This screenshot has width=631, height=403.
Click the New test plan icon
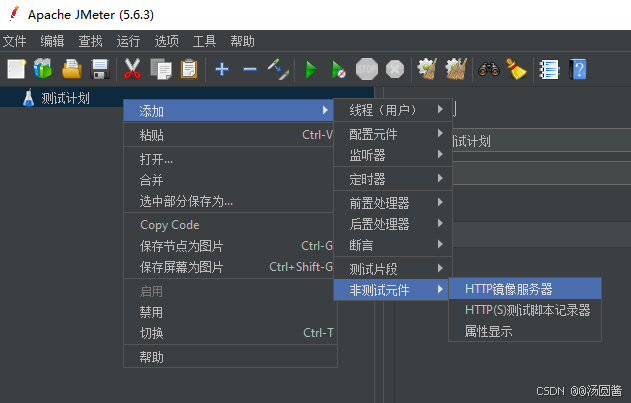tap(16, 69)
